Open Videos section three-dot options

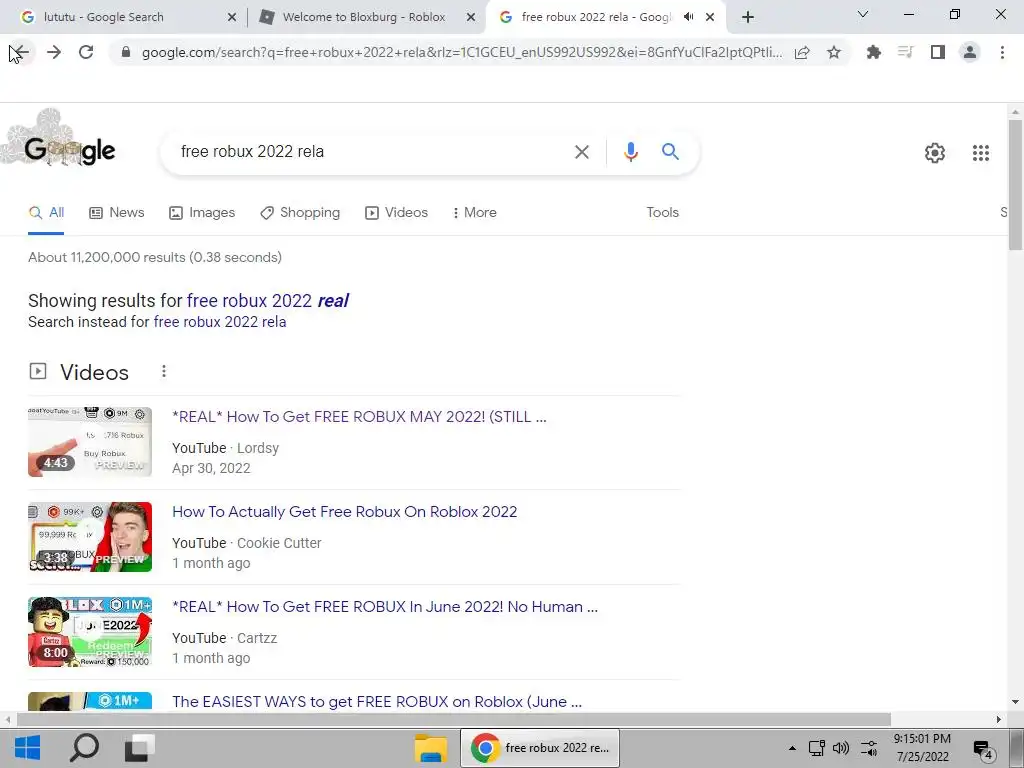click(x=164, y=371)
